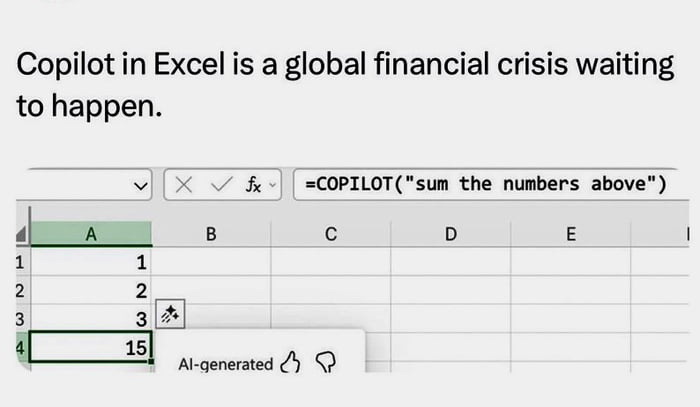700x407 pixels.
Task: Open the Name Box dropdown arrow
Action: tap(140, 186)
